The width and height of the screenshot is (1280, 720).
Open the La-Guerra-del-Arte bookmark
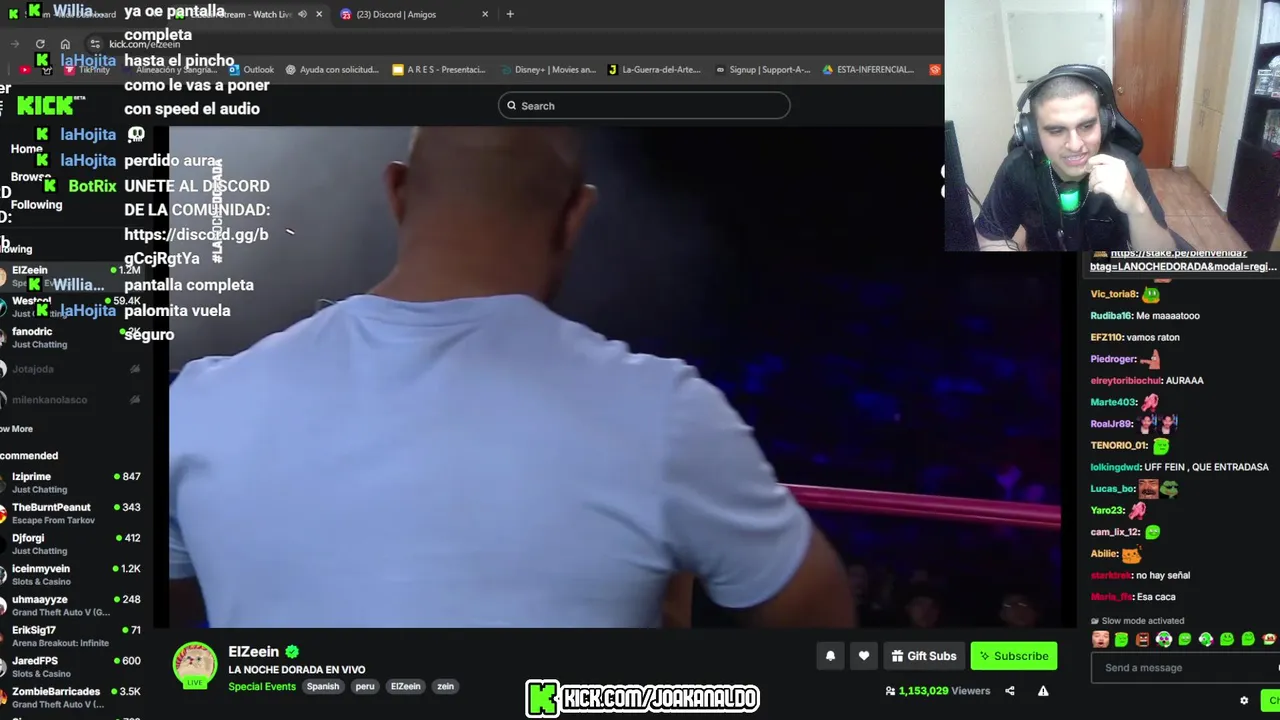click(654, 70)
